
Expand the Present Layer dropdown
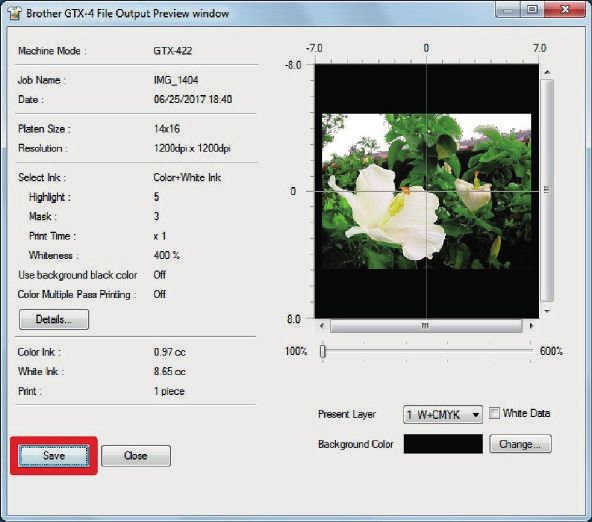(x=442, y=415)
